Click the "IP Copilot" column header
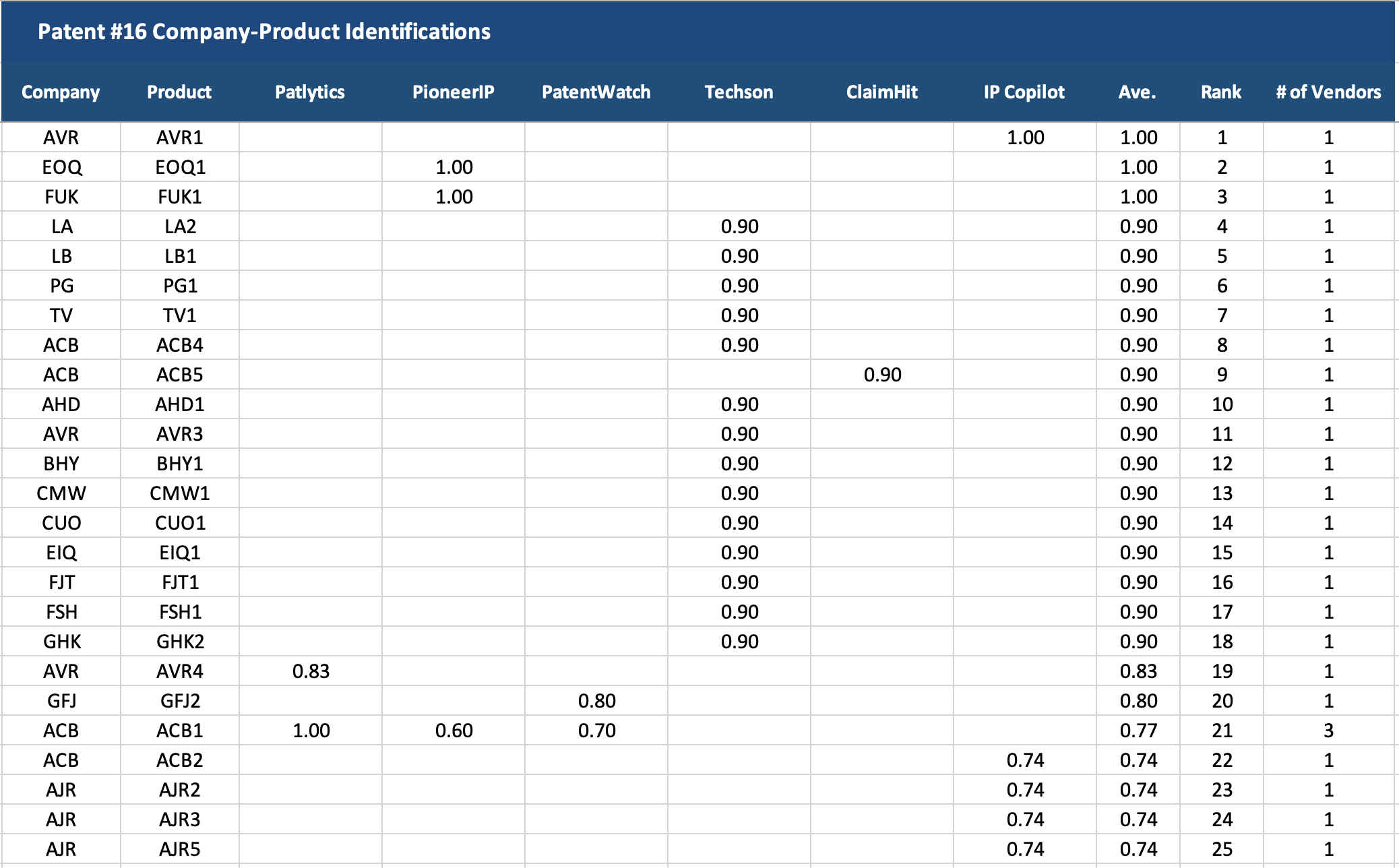 [x=1024, y=92]
